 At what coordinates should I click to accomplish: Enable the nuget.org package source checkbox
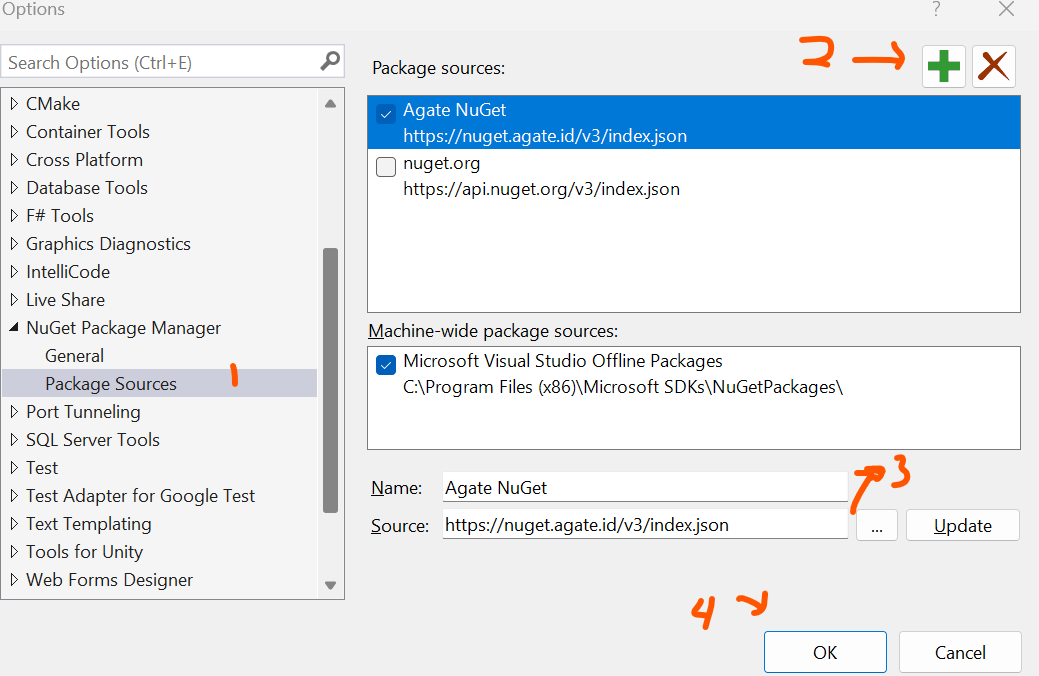pos(386,167)
